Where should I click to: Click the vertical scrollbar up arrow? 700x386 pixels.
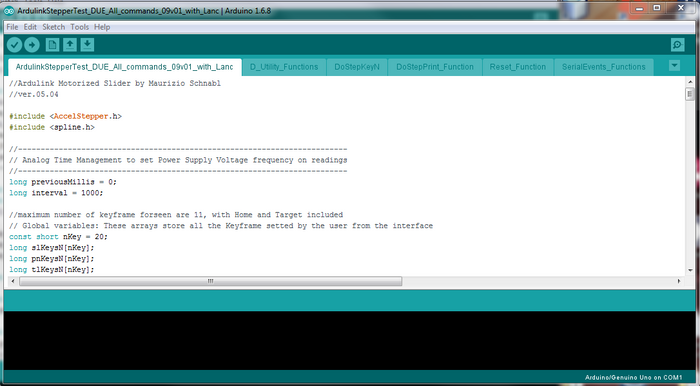click(x=690, y=82)
